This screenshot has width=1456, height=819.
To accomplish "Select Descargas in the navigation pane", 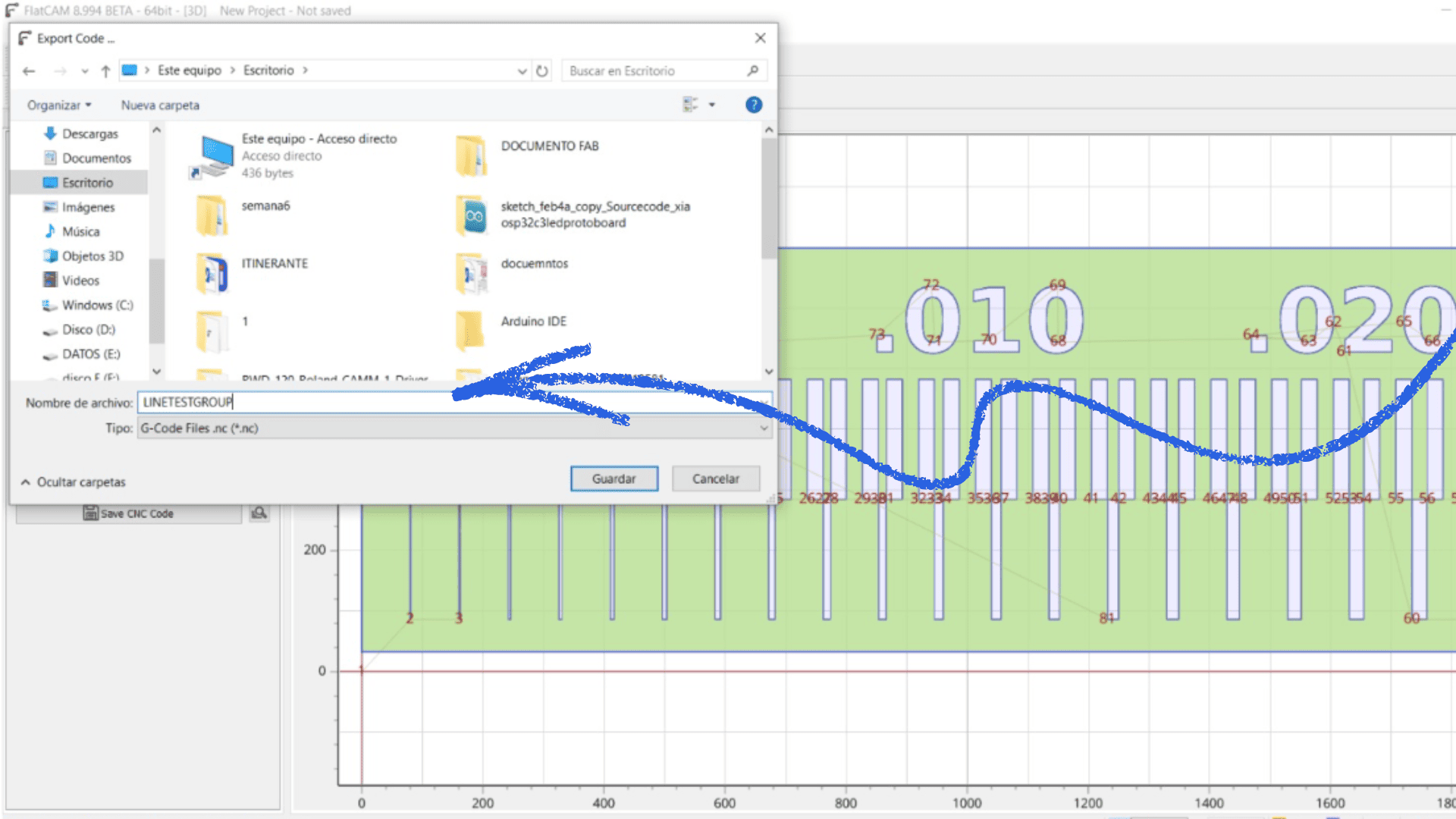I will click(x=89, y=133).
